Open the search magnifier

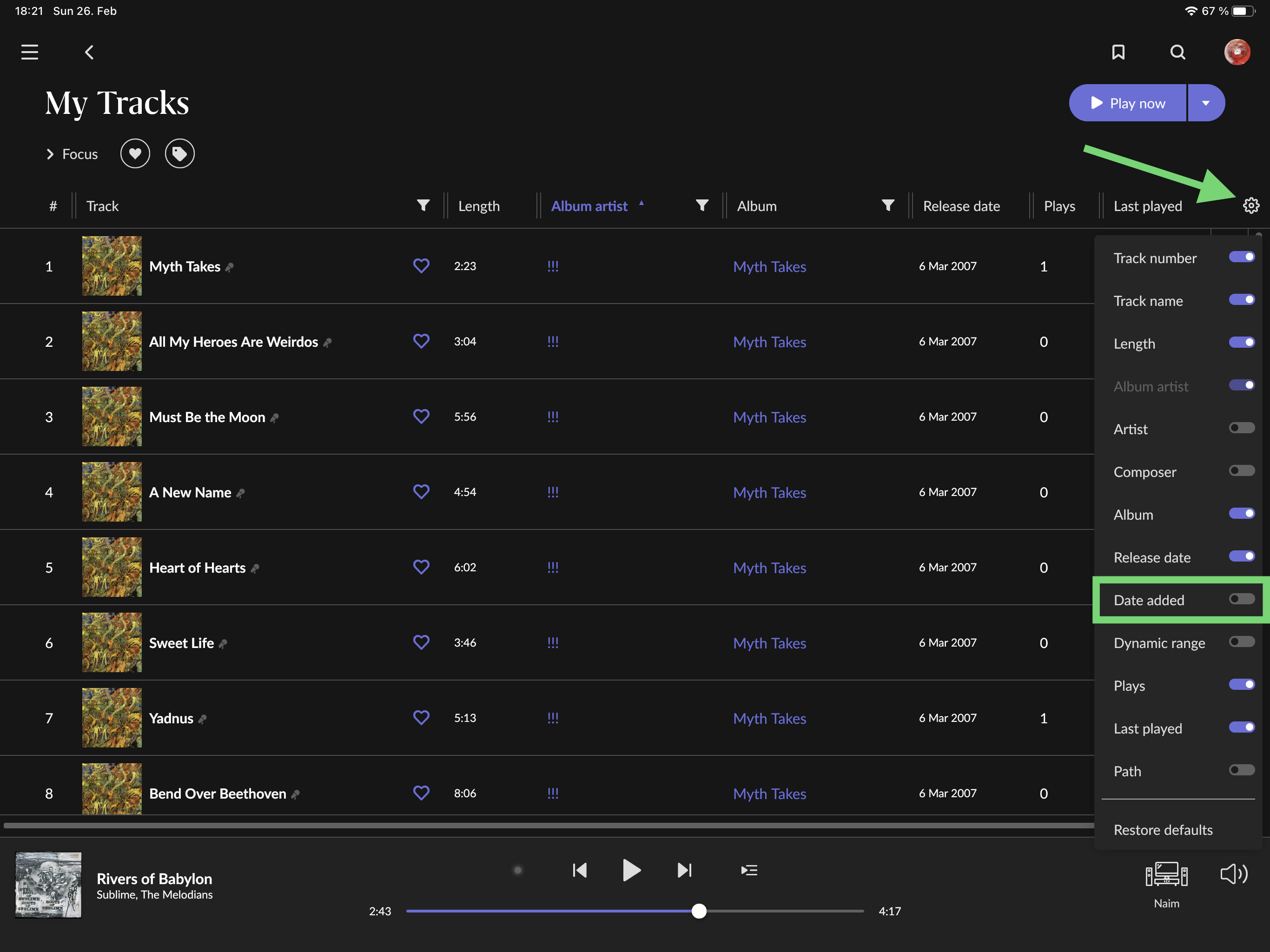tap(1177, 52)
